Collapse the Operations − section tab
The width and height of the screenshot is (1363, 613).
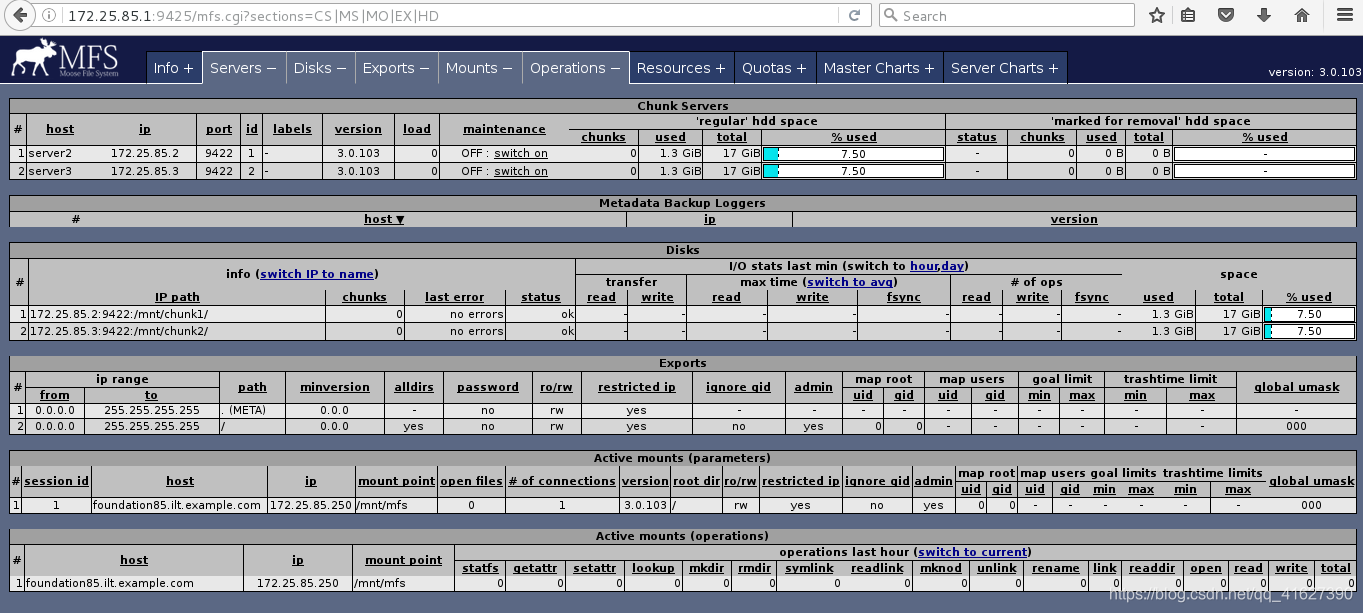(575, 68)
